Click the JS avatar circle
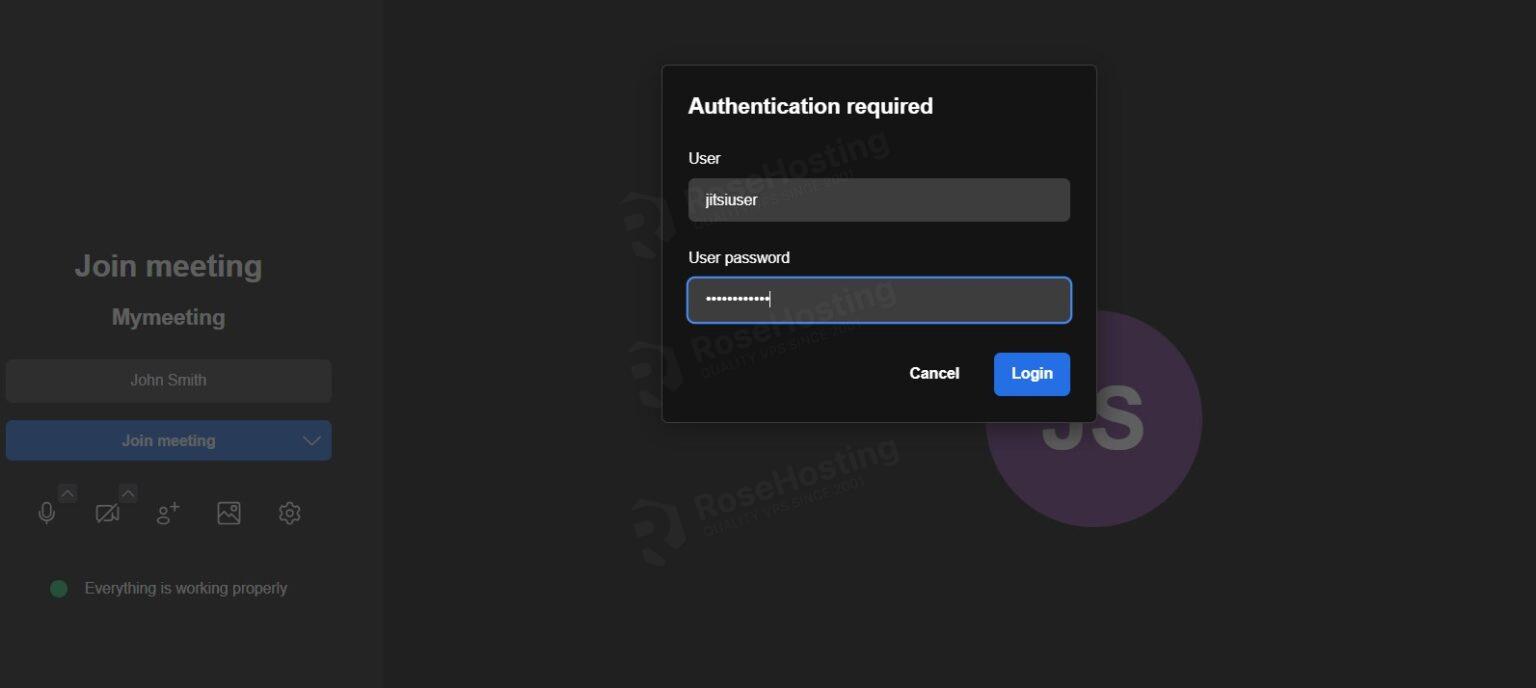 pos(1094,418)
